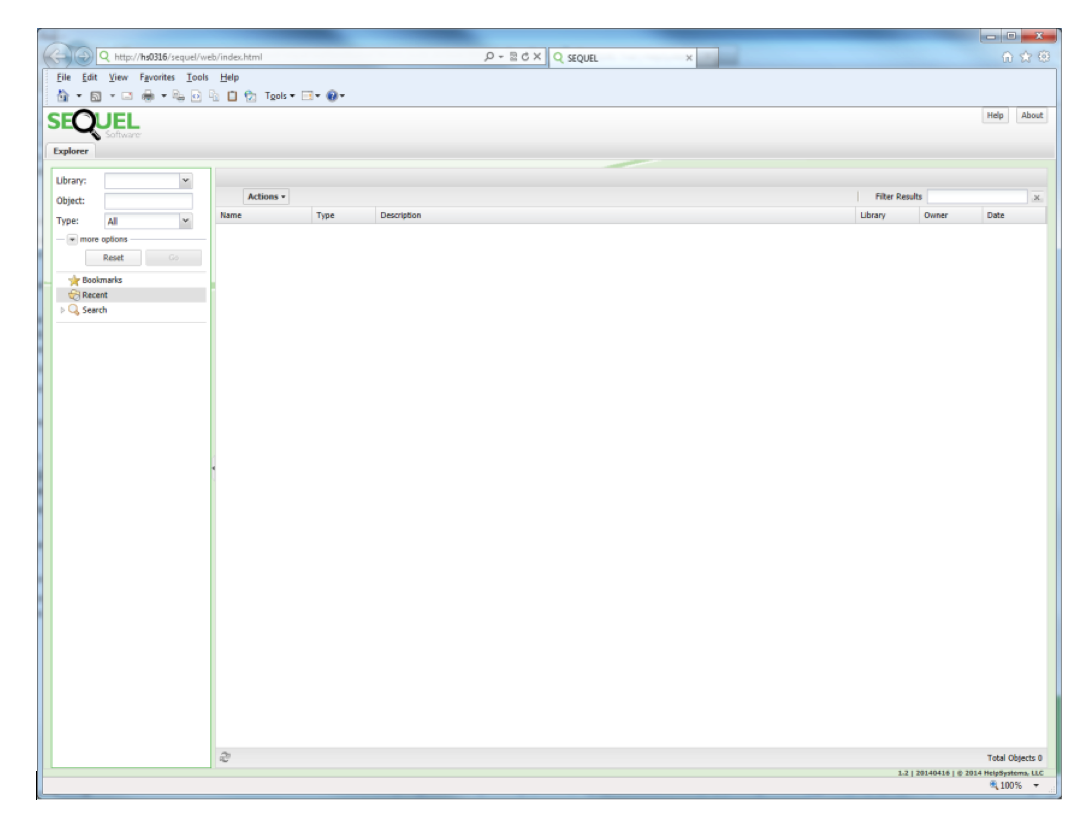Click the Print icon in the browser toolbar
The width and height of the screenshot is (1086, 821).
(x=148, y=96)
